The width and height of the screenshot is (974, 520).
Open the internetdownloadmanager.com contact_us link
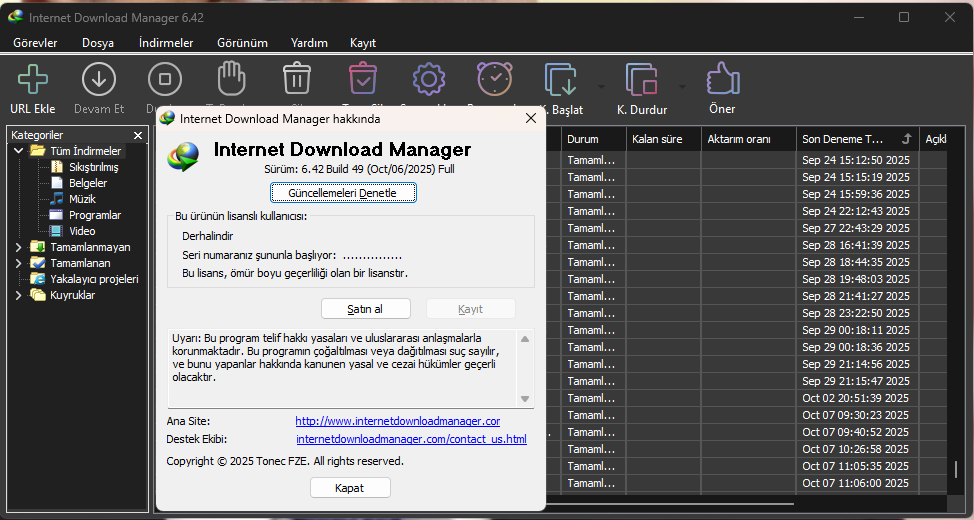(x=411, y=439)
